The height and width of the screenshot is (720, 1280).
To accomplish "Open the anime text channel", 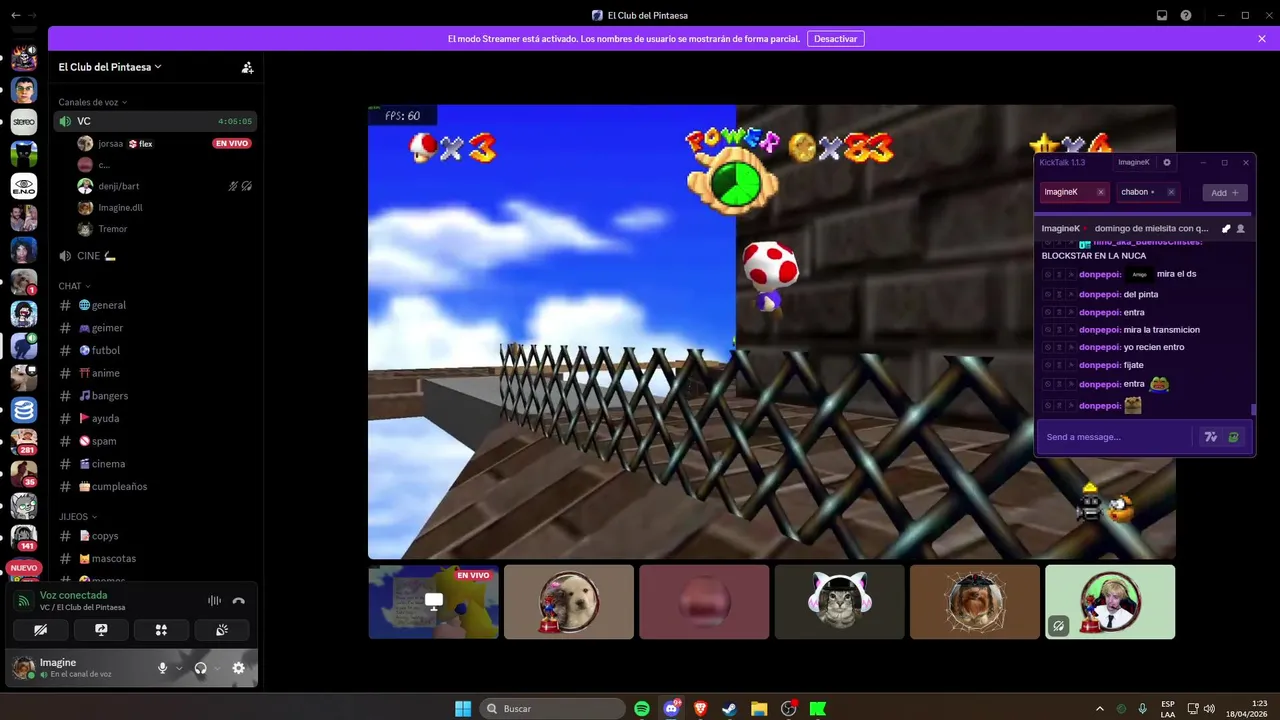I will pos(155,373).
